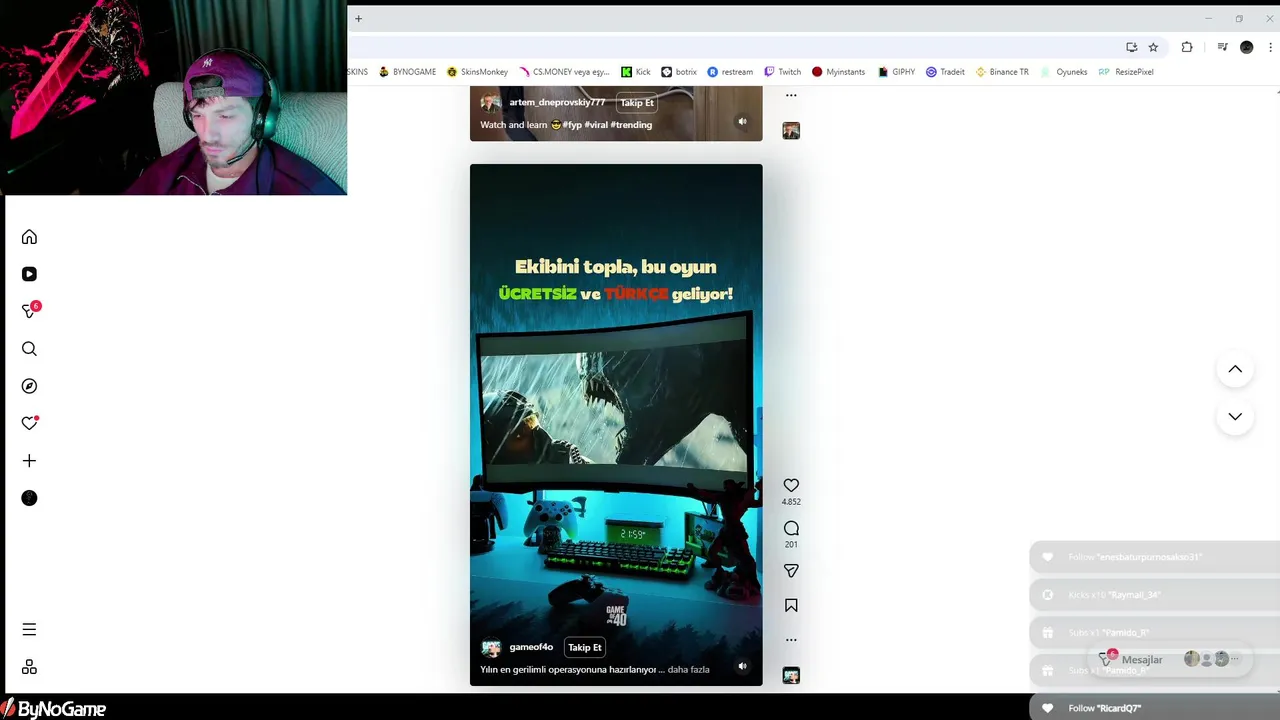This screenshot has height=720, width=1280.
Task: Go to previous reel with up arrow
Action: 1235,369
